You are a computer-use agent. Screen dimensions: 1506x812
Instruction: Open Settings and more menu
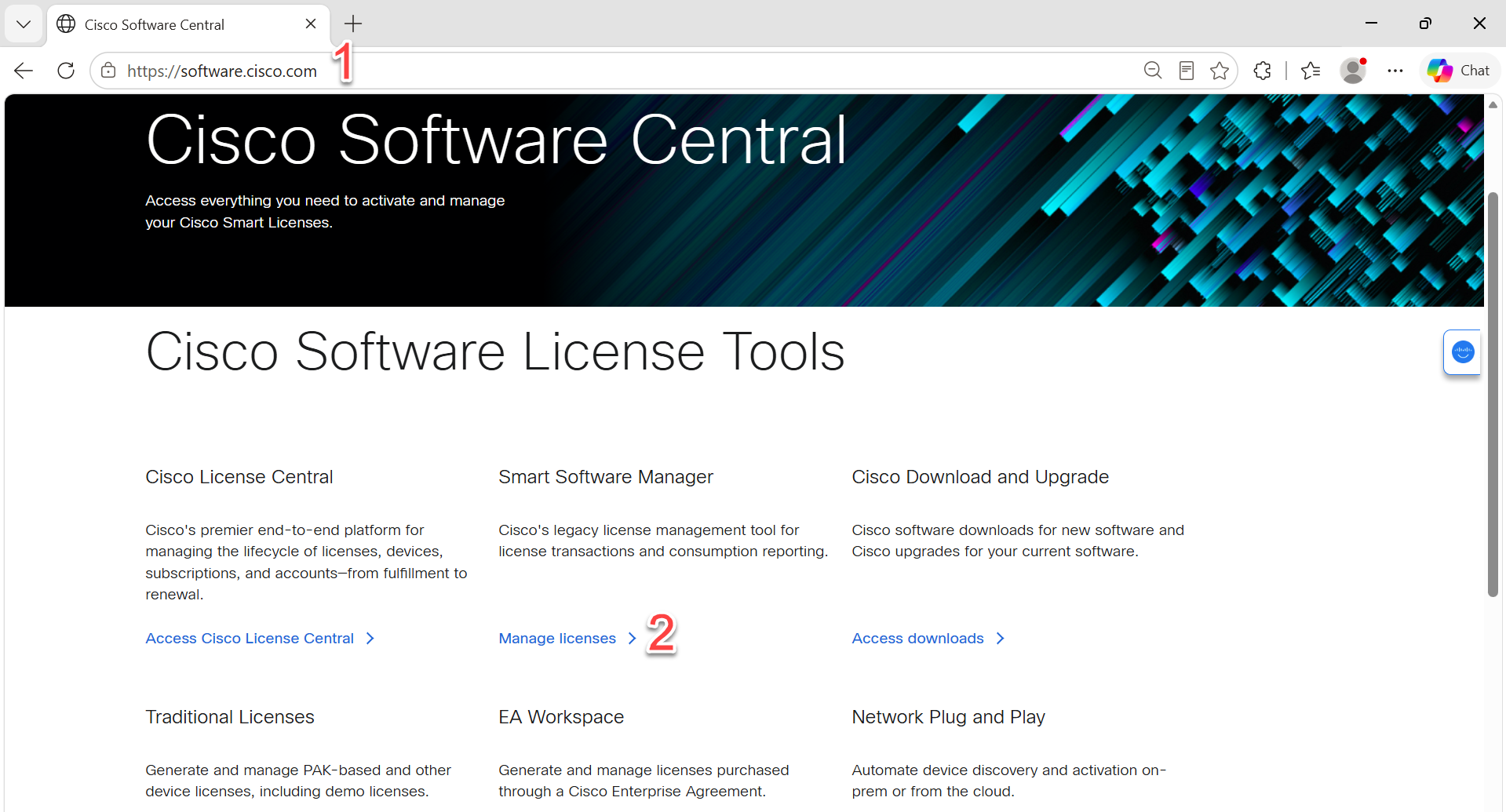tap(1395, 71)
